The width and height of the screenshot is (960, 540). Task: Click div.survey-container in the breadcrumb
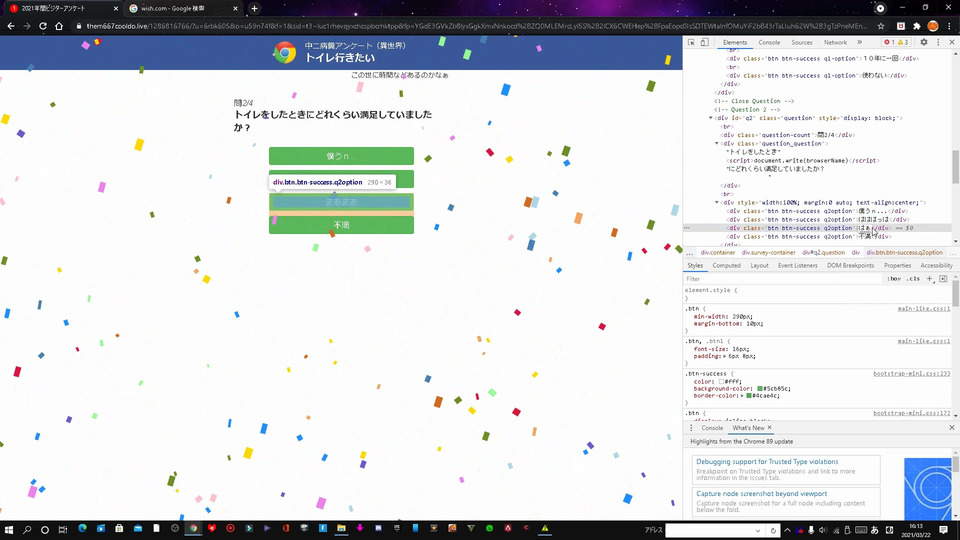coord(768,252)
